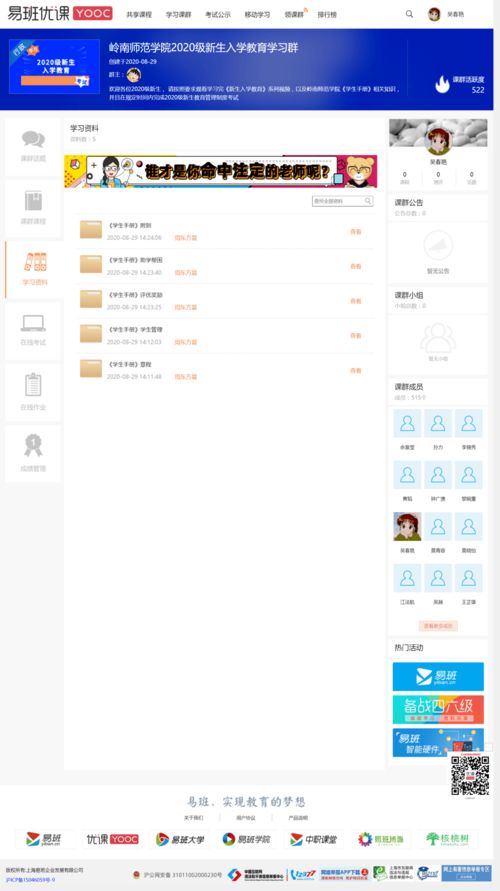500x891 pixels.
Task: Click folder icon for 《学生手册》章程
Action: coord(91,368)
